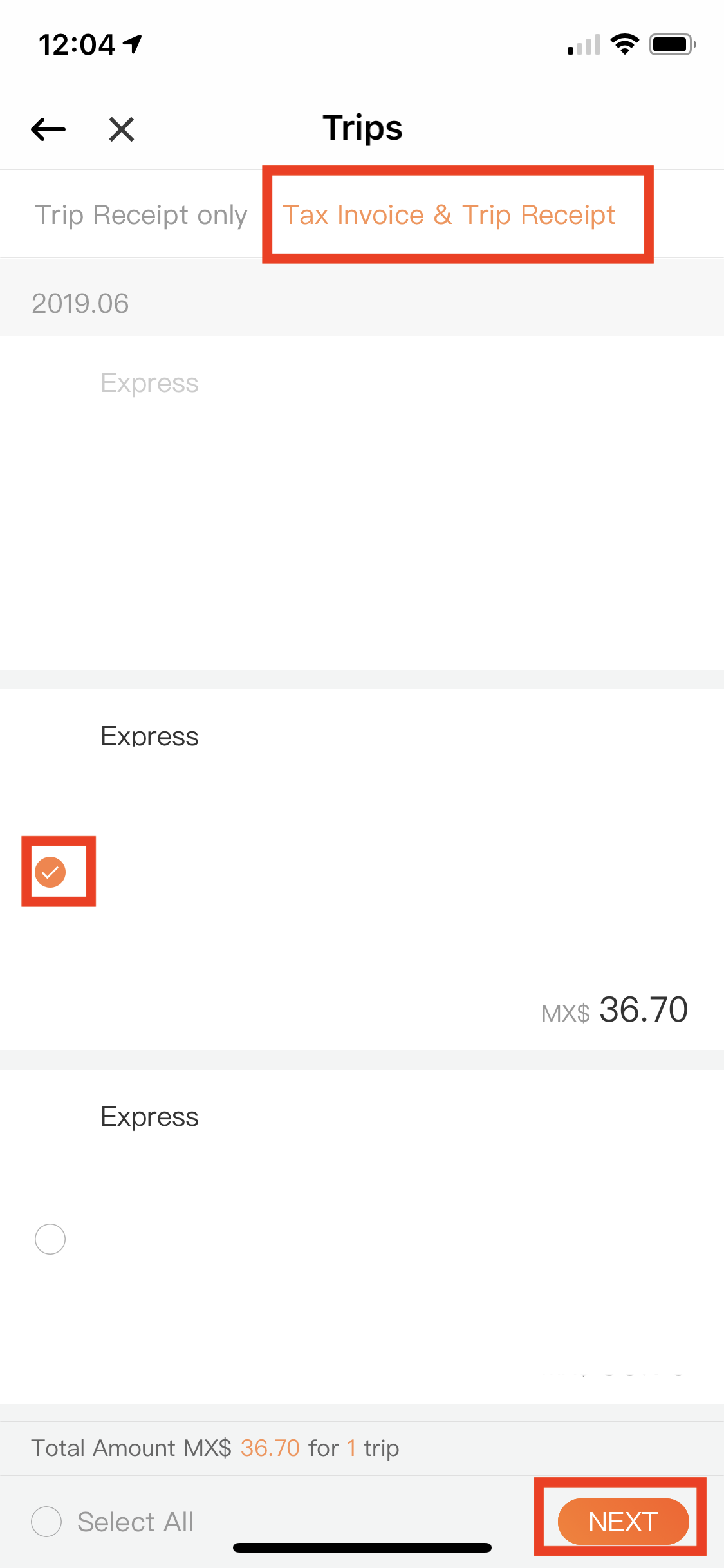The image size is (724, 1568).
Task: Close the Trips screen with X
Action: click(x=121, y=129)
